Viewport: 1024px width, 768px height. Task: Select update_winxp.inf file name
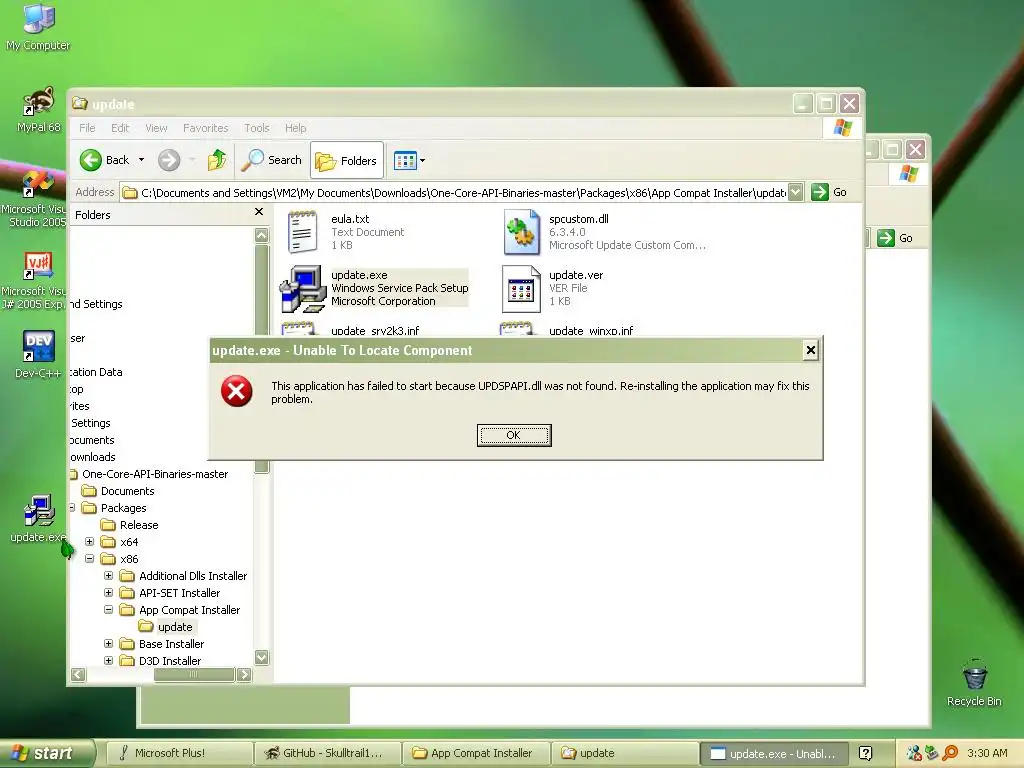(591, 330)
